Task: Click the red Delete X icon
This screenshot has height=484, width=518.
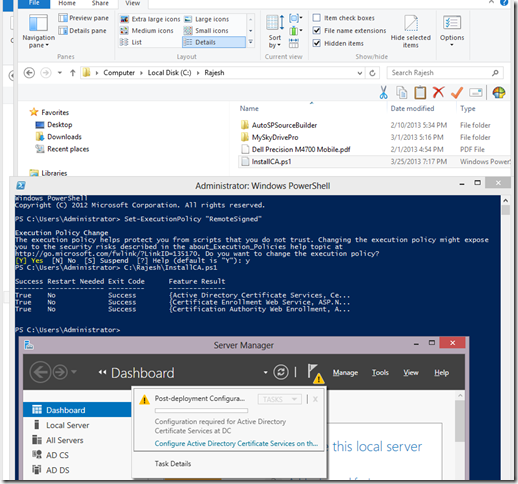Action: pyautogui.click(x=438, y=92)
